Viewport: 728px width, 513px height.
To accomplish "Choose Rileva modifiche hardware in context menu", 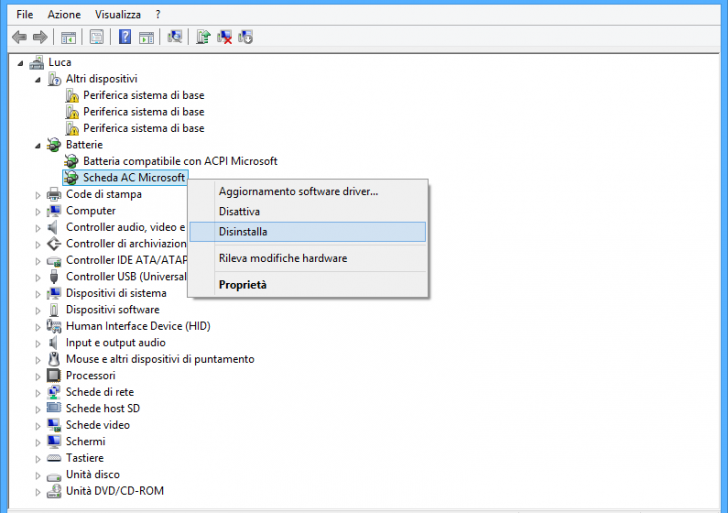I will click(x=307, y=258).
